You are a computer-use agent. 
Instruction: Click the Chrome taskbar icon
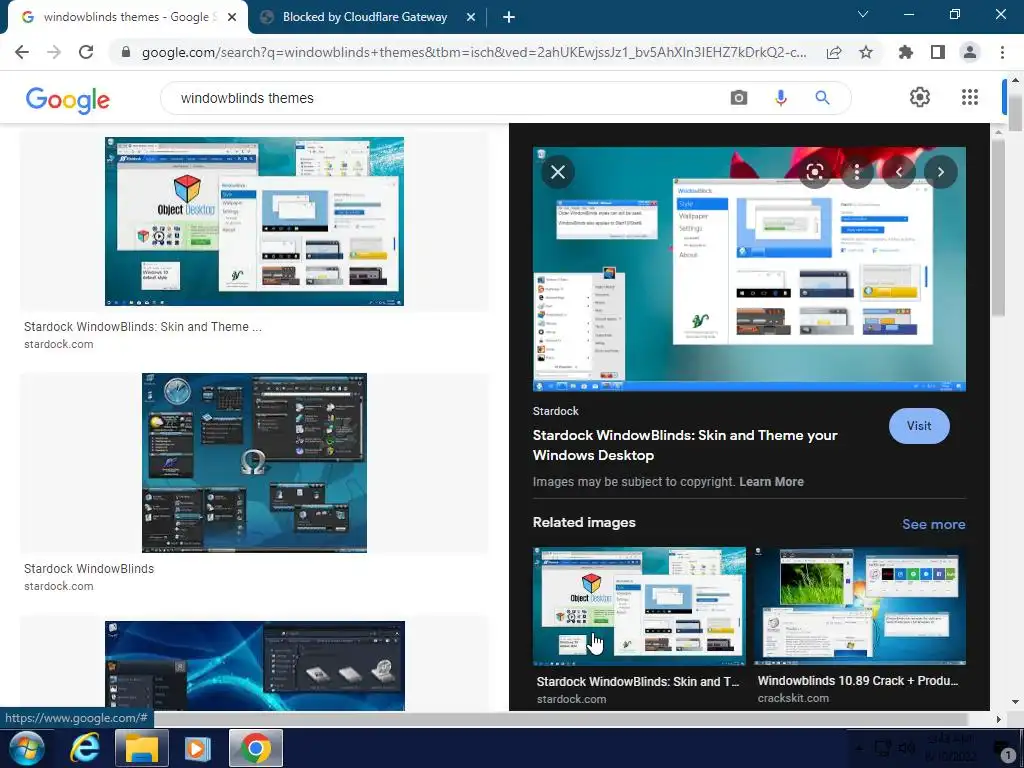255,748
